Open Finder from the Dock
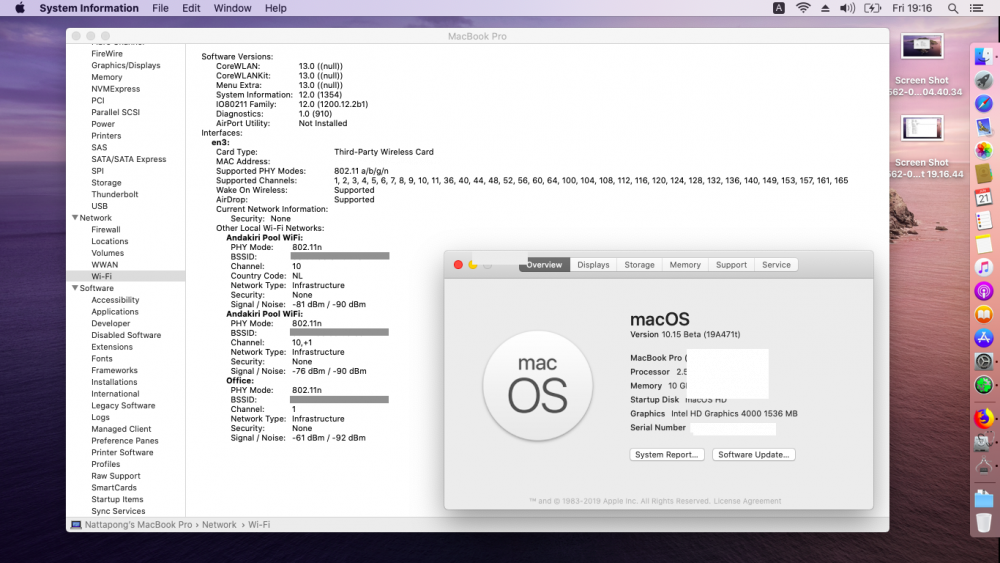The width and height of the screenshot is (1000, 563). tap(983, 56)
